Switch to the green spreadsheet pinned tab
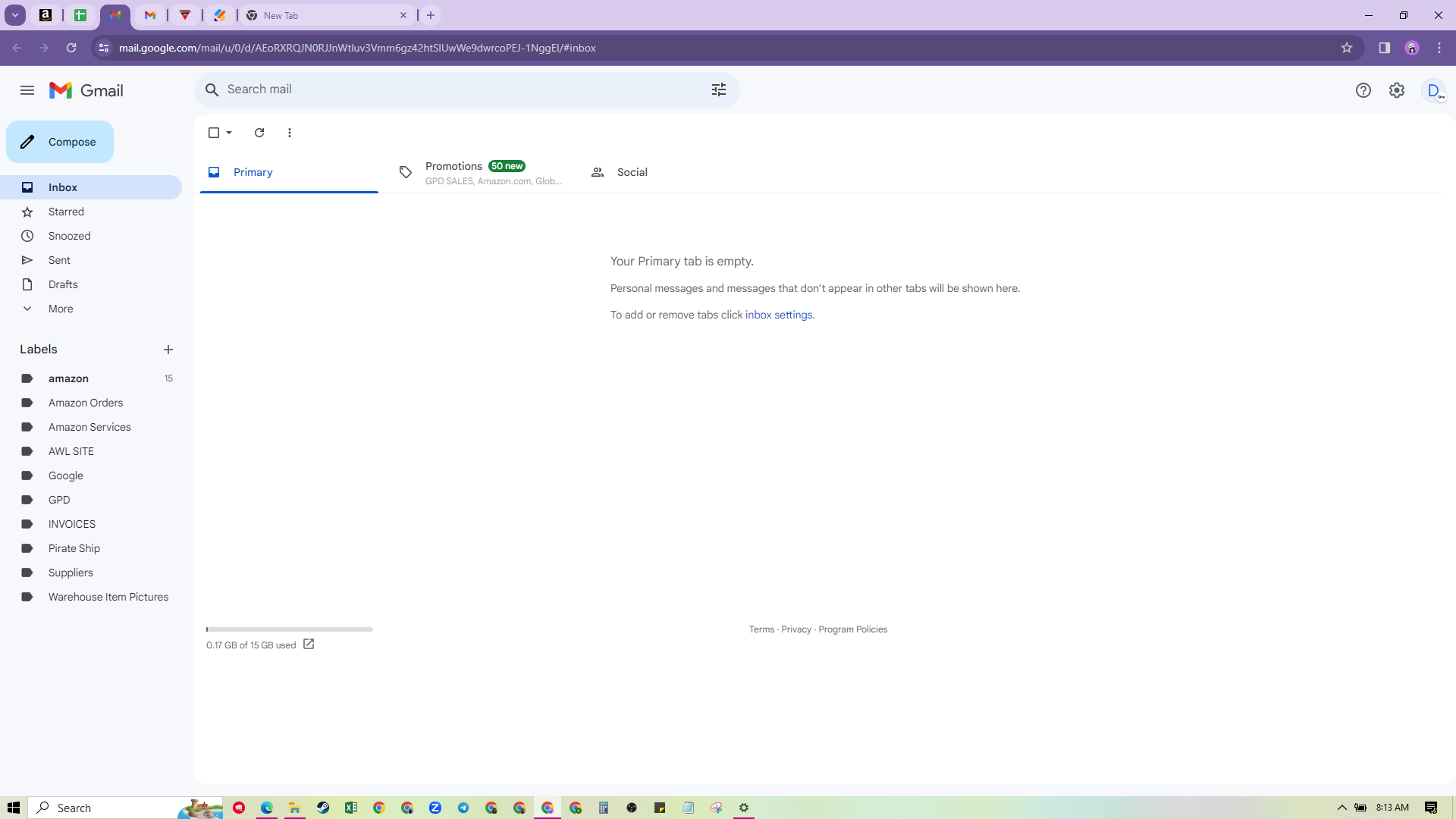The height and width of the screenshot is (819, 1456). (x=80, y=15)
